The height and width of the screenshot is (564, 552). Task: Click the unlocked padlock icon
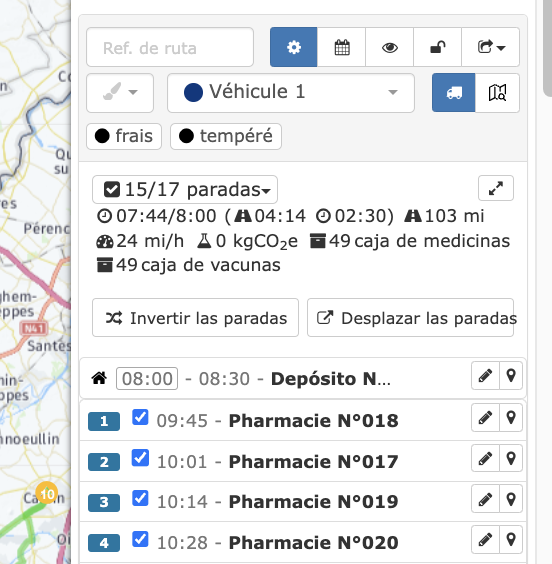coord(438,47)
